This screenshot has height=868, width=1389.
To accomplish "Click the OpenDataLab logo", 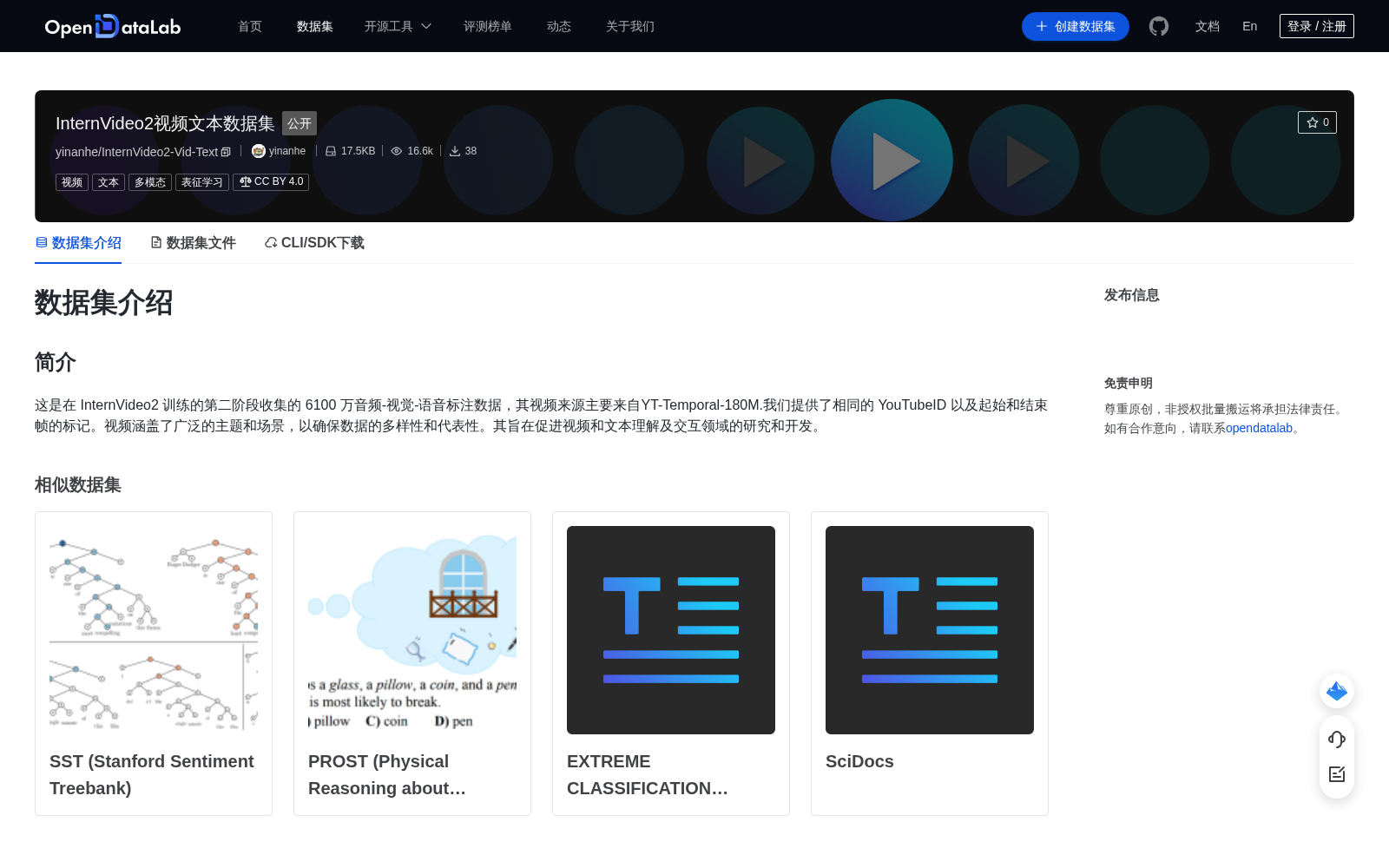I will pos(113,26).
